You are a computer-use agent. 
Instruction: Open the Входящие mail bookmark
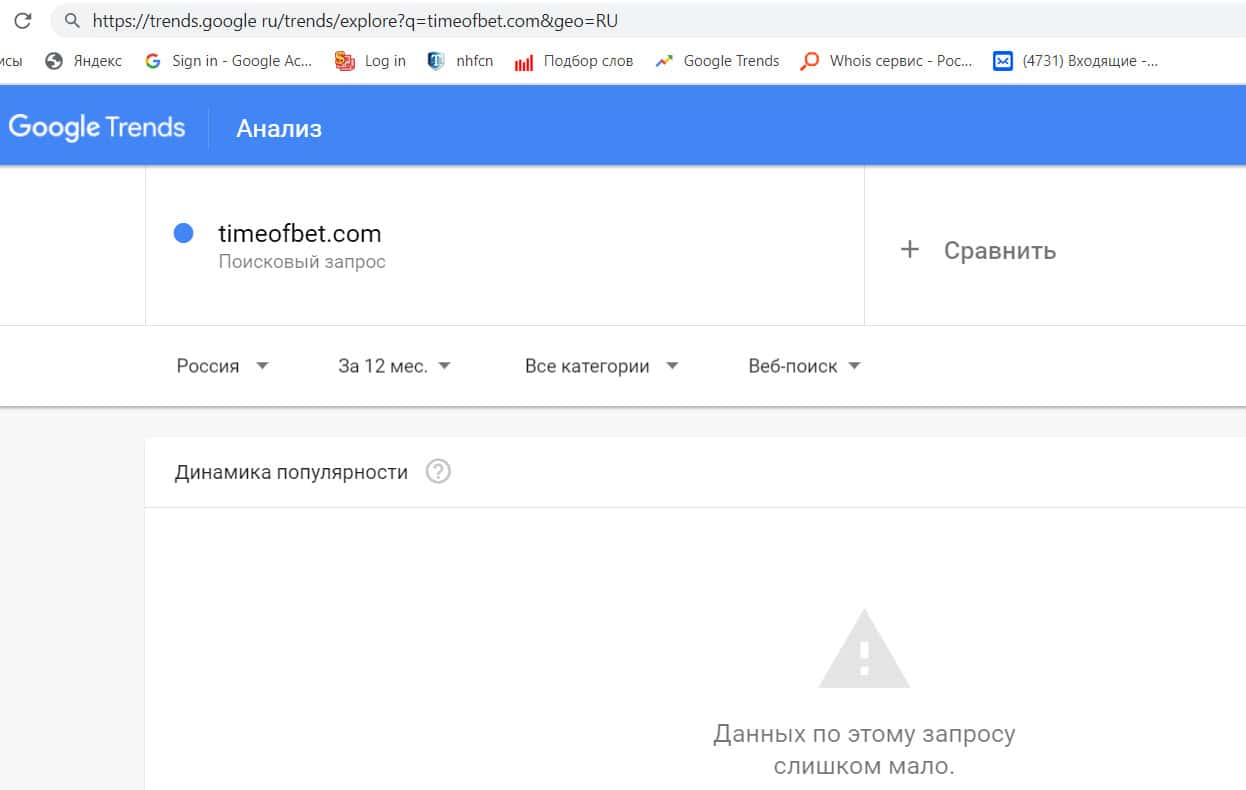pyautogui.click(x=1075, y=61)
